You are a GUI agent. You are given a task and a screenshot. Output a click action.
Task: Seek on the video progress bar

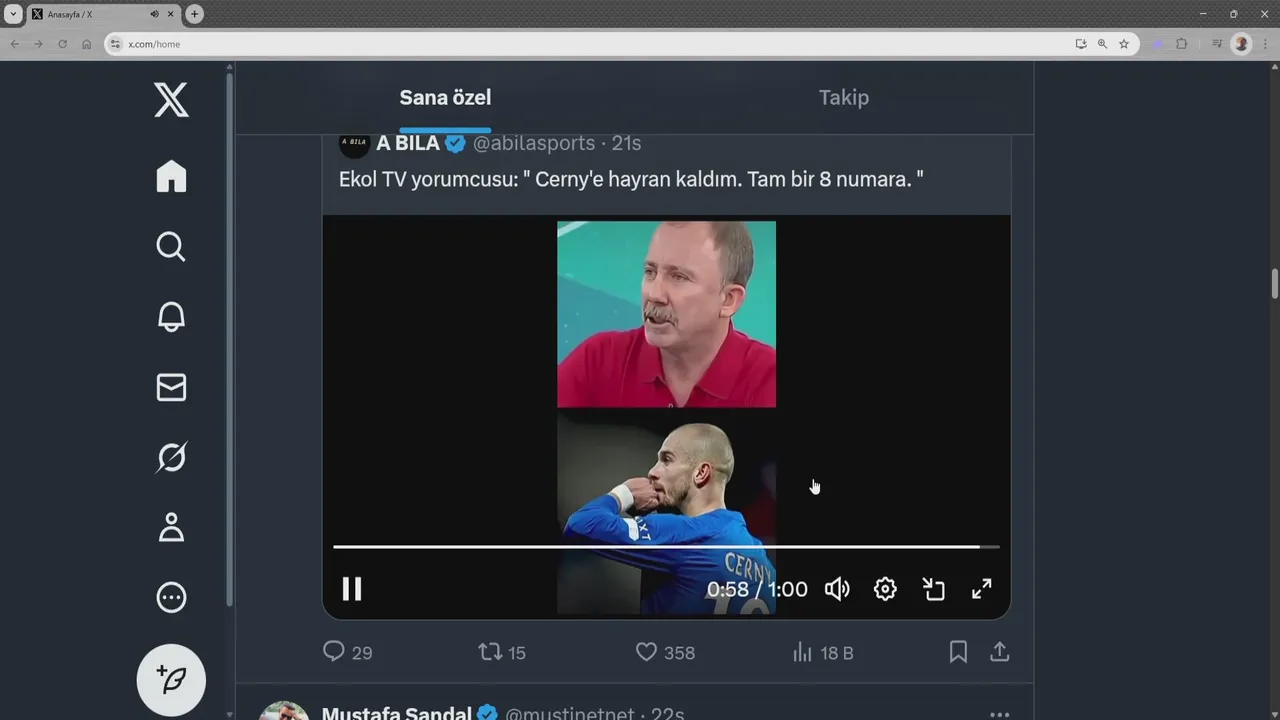point(666,547)
